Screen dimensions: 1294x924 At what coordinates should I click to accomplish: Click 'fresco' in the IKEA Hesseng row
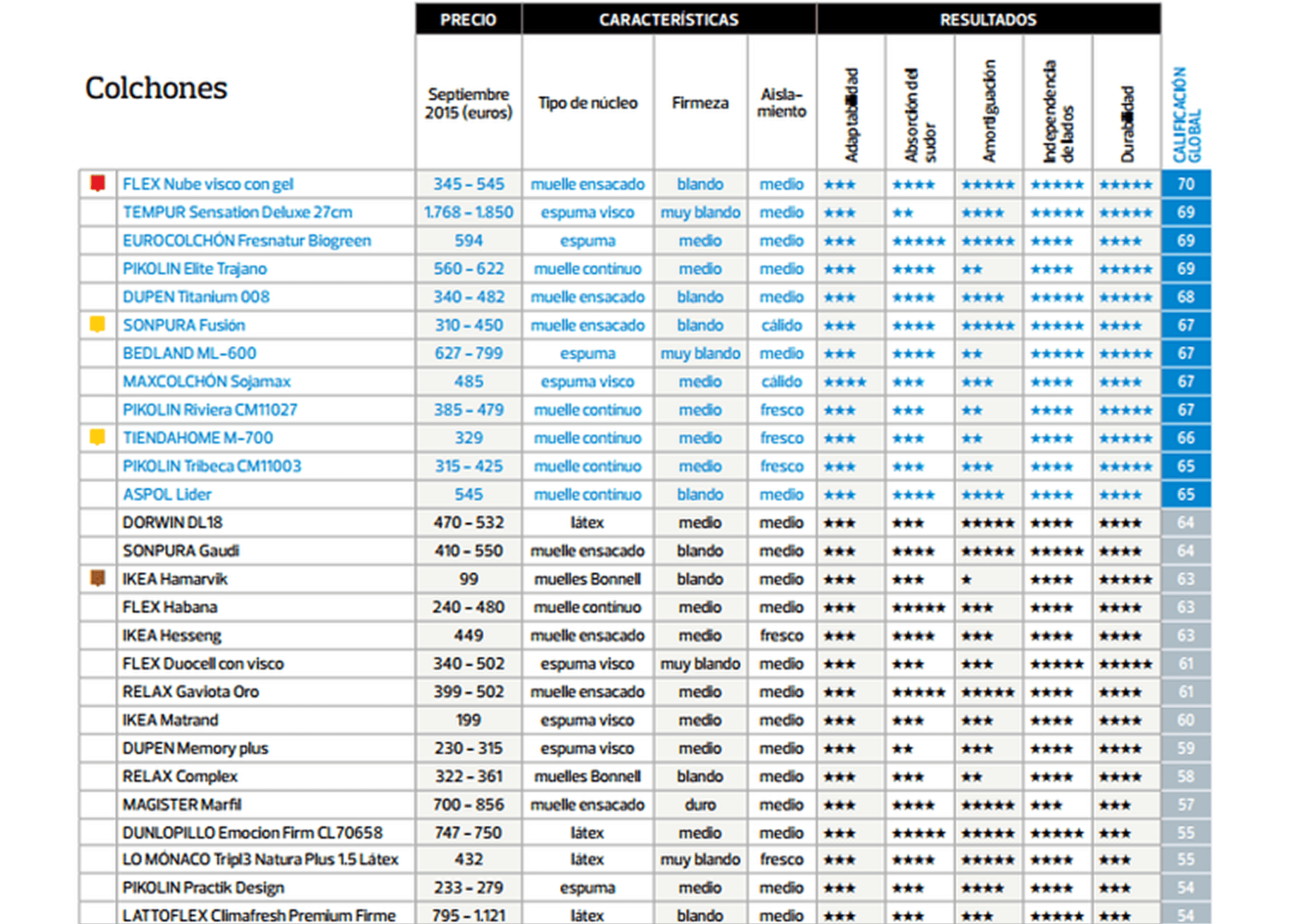782,635
